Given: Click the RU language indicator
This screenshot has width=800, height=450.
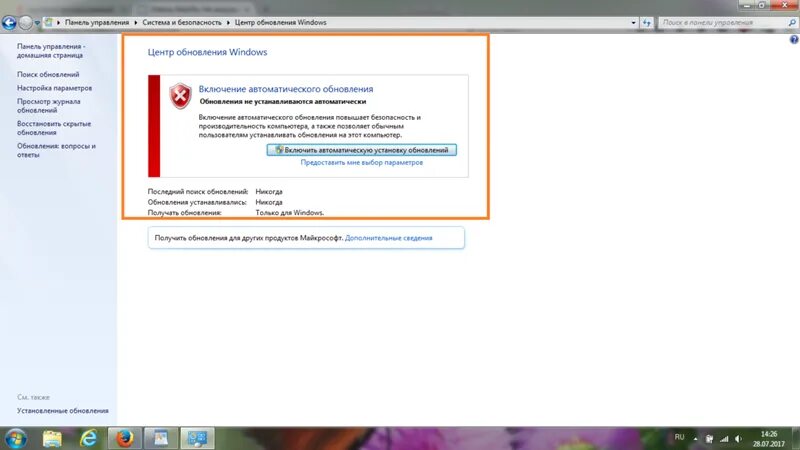Looking at the screenshot, I should pos(679,437).
